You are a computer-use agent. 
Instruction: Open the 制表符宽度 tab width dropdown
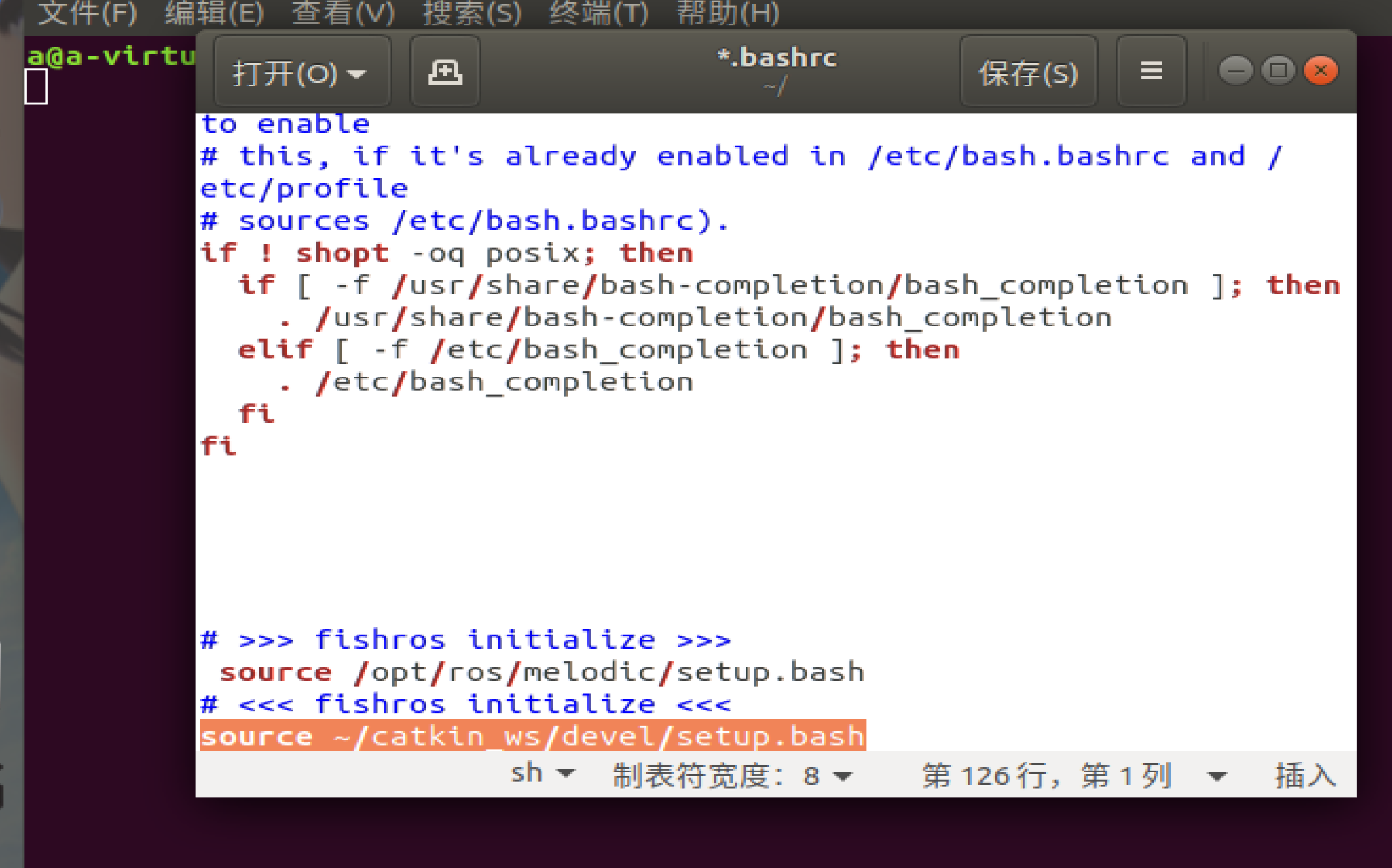coord(732,775)
